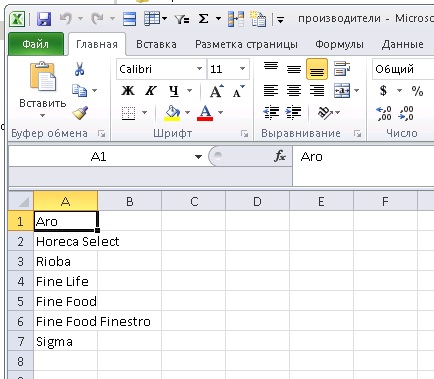Open the Name Box dropdown arrow
Screen dimensions: 434x379
[x=198, y=156]
